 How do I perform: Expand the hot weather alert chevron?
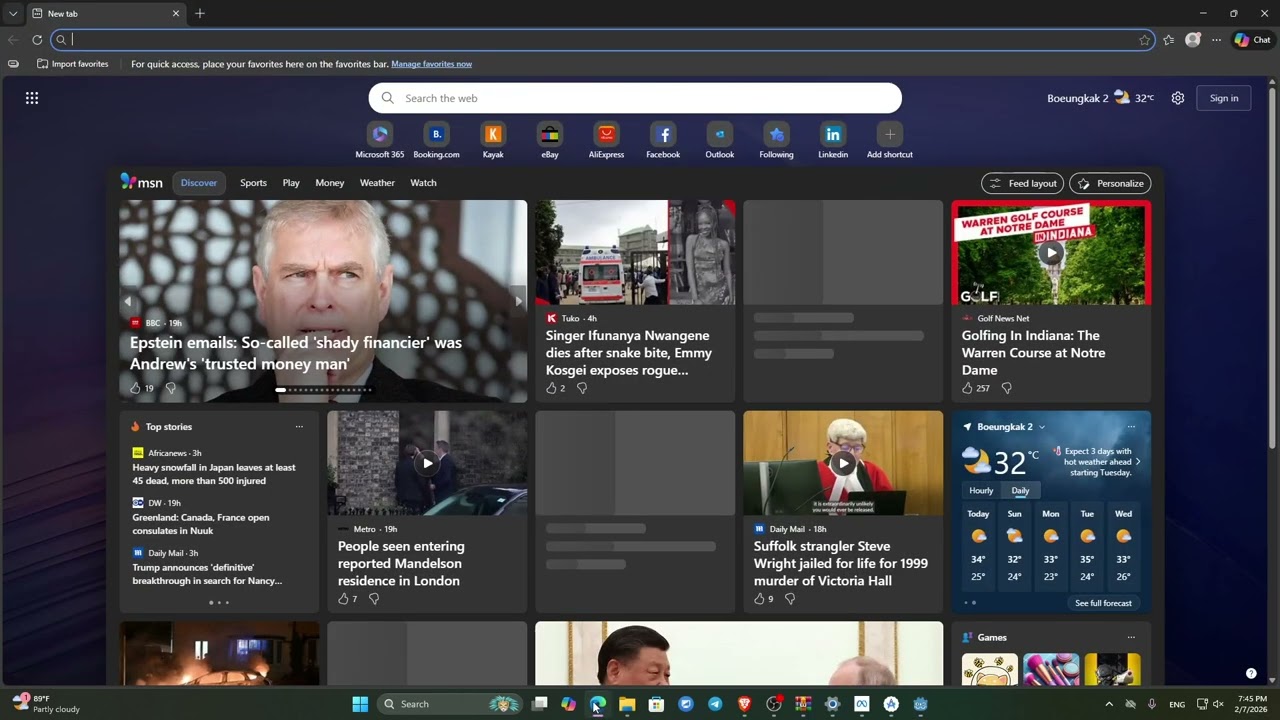(1138, 462)
